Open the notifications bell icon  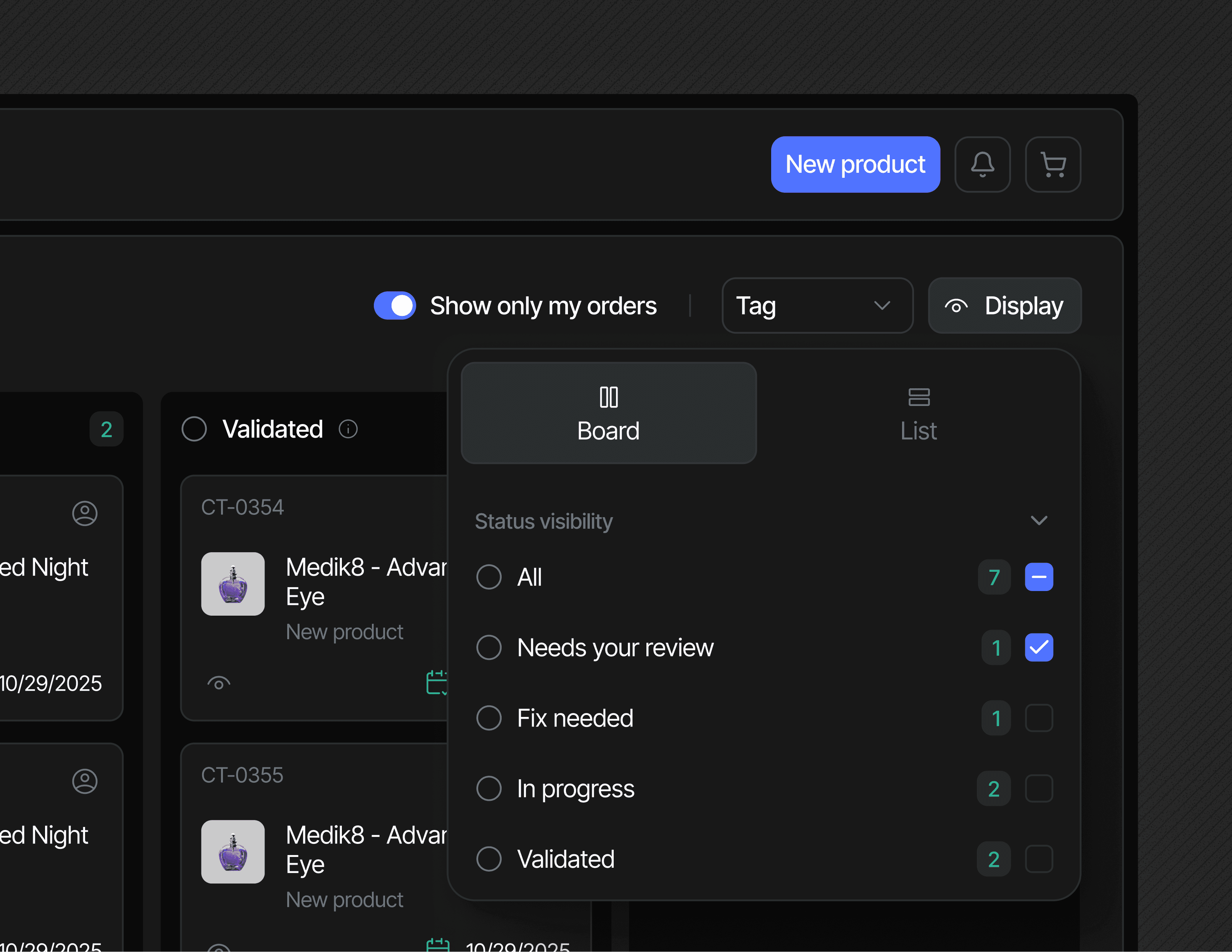pyautogui.click(x=982, y=165)
